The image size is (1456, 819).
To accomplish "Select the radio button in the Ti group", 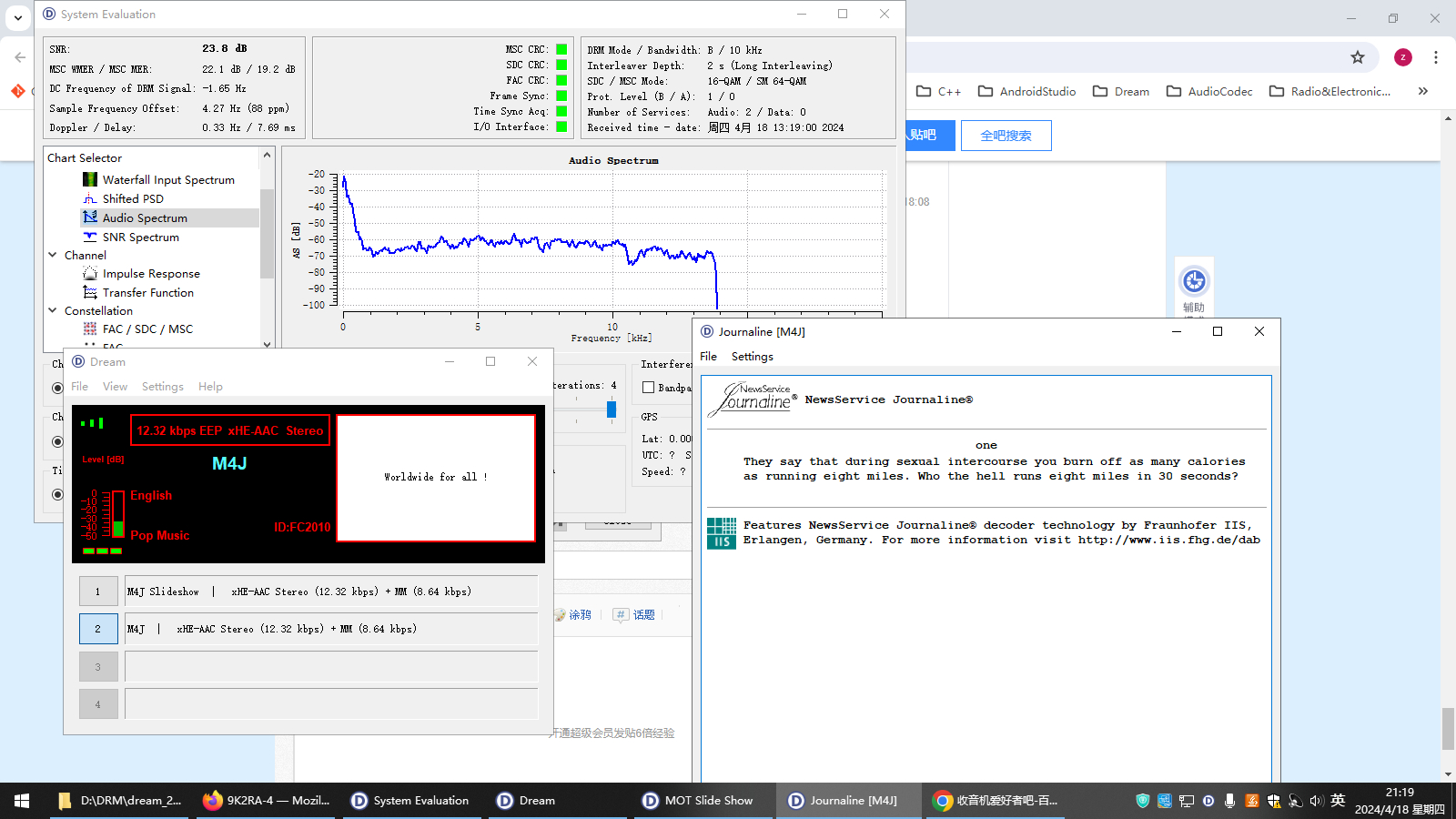I will [58, 494].
